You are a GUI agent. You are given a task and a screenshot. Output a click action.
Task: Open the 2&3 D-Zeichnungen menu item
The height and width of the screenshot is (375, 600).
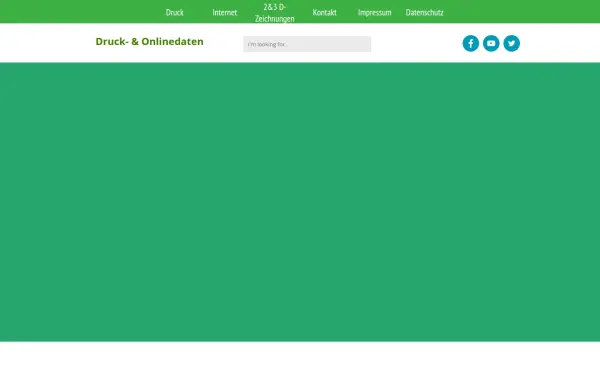click(x=275, y=13)
